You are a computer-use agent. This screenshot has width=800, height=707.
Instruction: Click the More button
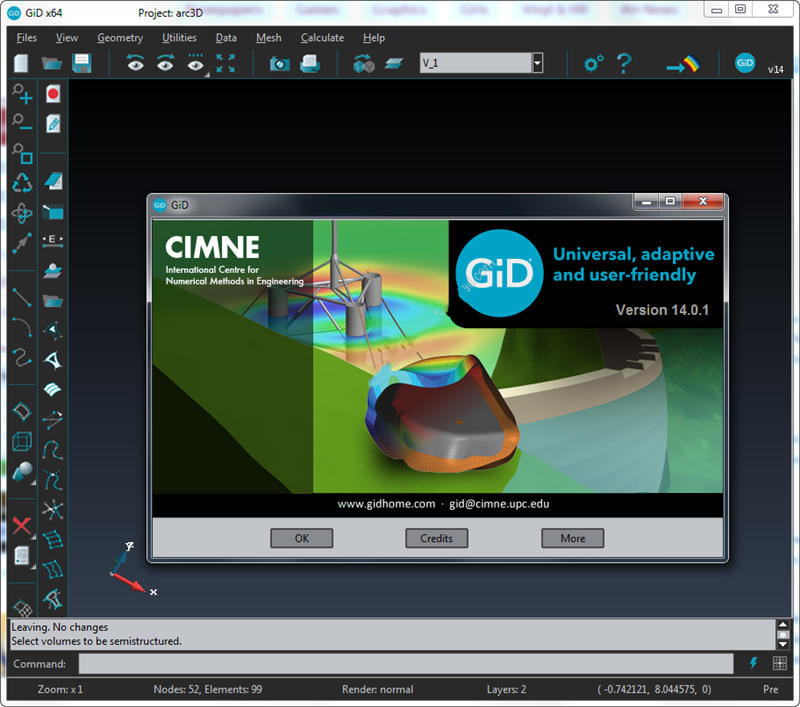click(x=572, y=538)
